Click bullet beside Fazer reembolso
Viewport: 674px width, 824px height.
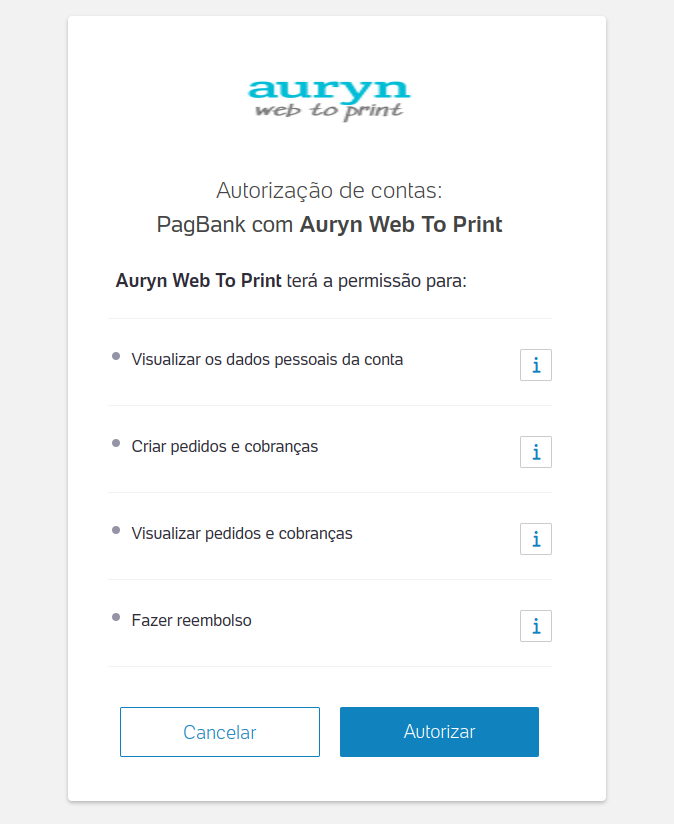(x=116, y=617)
